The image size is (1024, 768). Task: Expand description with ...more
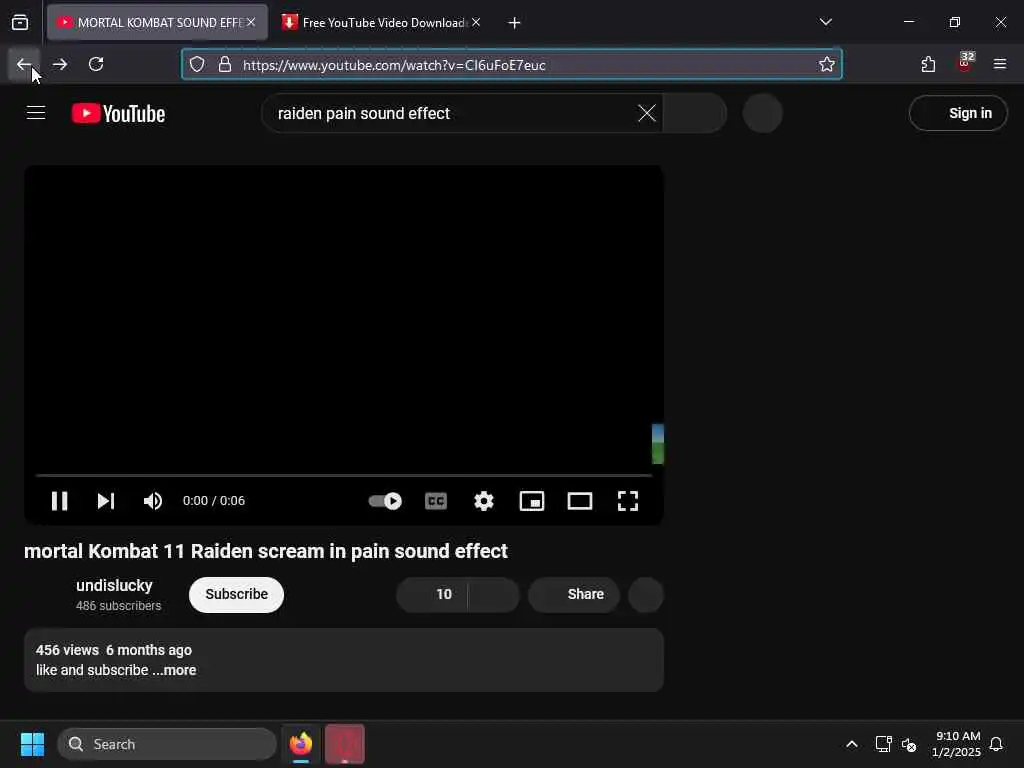pos(175,670)
